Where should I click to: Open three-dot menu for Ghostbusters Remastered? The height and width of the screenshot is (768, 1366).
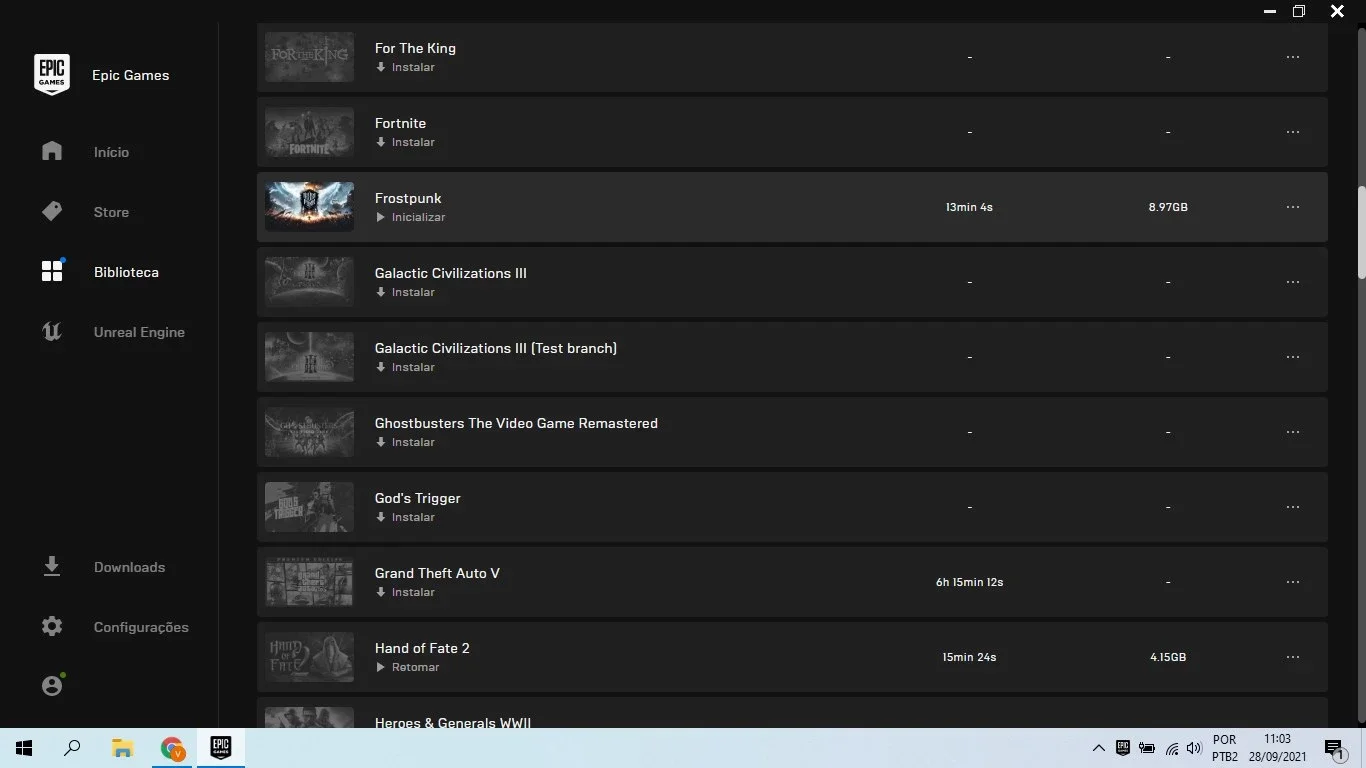pos(1293,432)
